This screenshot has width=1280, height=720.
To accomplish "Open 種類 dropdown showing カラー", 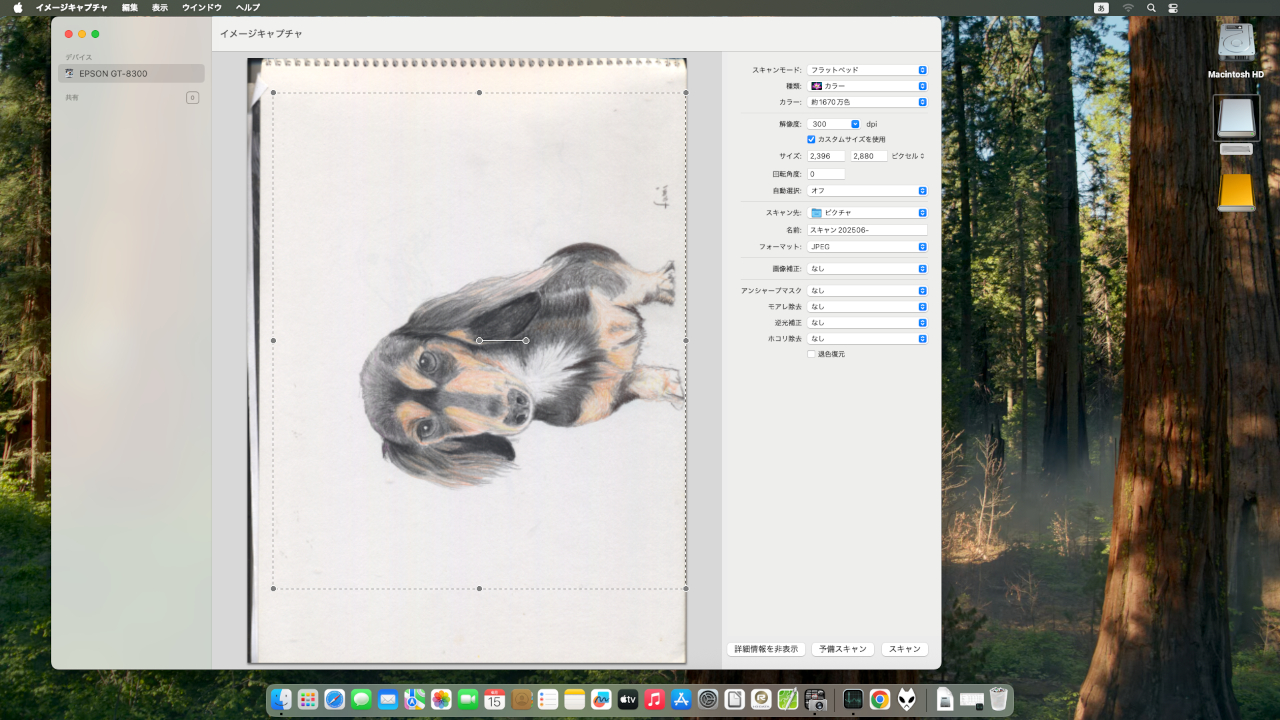I will coord(867,86).
